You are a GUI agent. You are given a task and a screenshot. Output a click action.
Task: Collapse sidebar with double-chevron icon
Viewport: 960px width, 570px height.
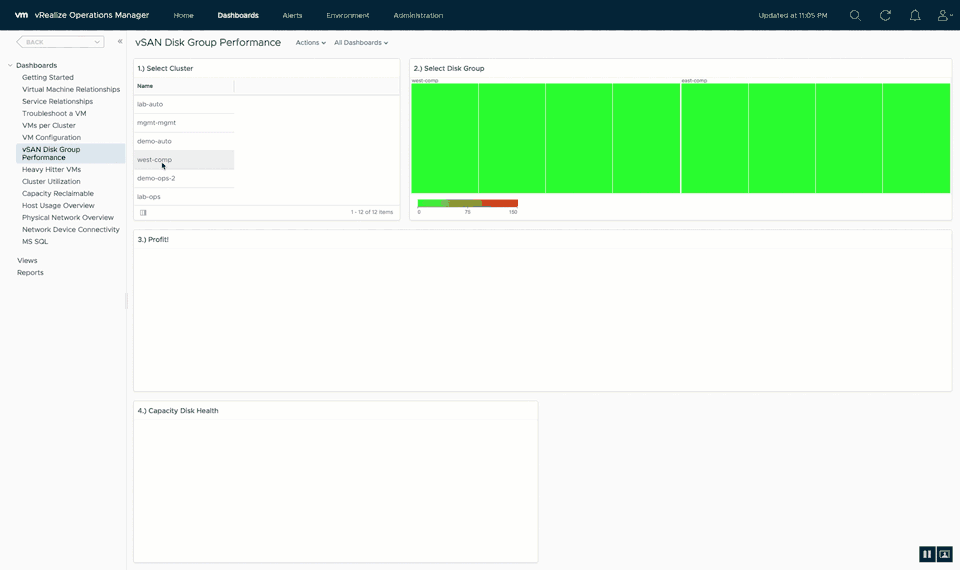pos(120,42)
